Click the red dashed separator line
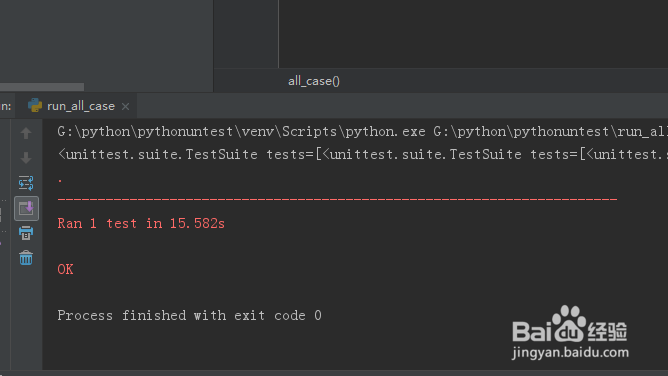Screen dimensions: 668x376 click(337, 199)
